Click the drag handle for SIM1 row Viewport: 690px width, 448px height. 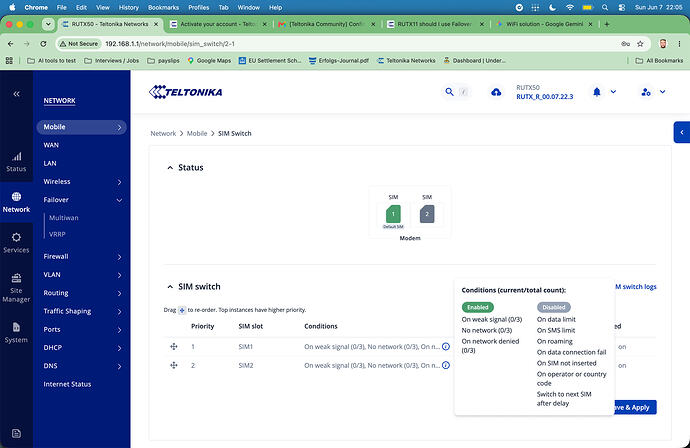coord(174,347)
